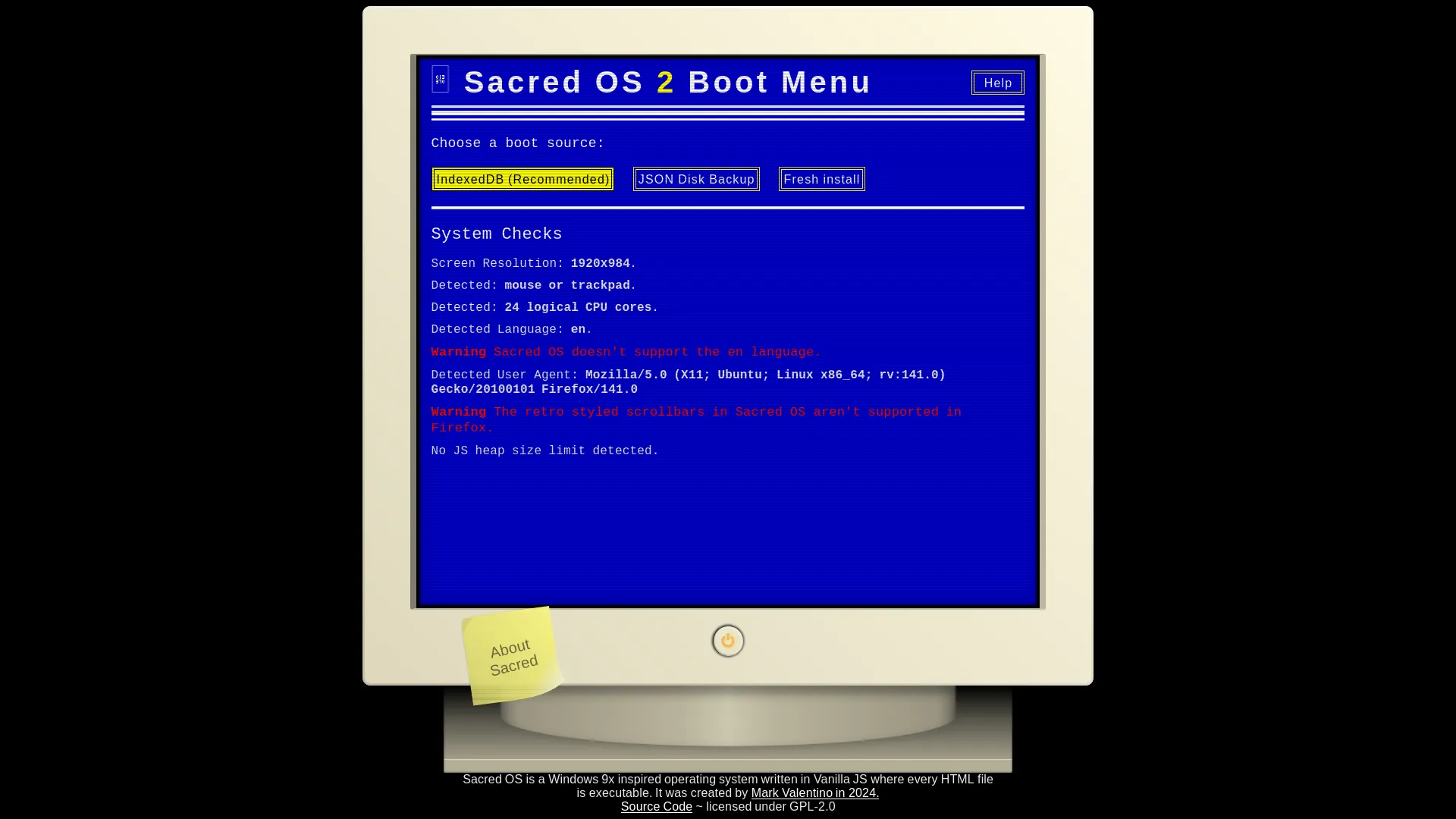Viewport: 1456px width, 819px height.
Task: Click the Screen Resolution 1920x984 line
Action: [534, 263]
